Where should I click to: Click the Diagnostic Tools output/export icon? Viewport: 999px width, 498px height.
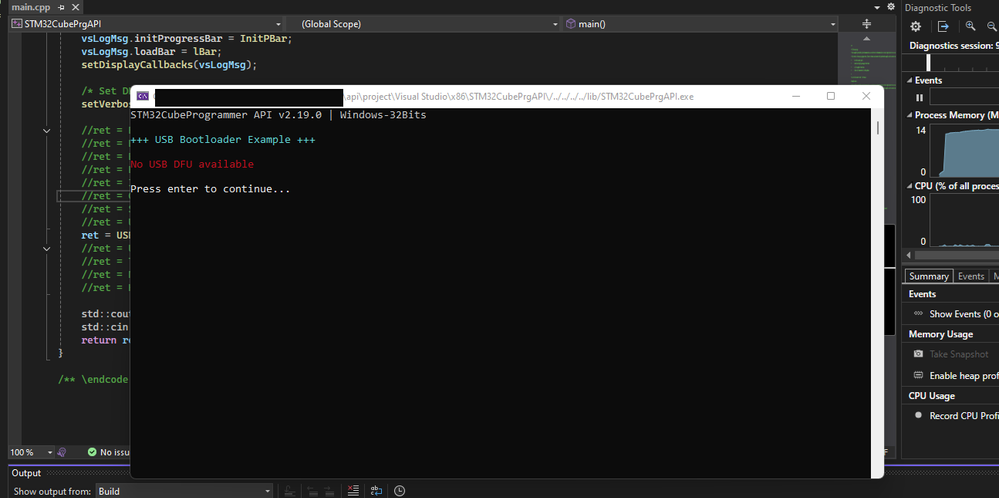coord(944,26)
